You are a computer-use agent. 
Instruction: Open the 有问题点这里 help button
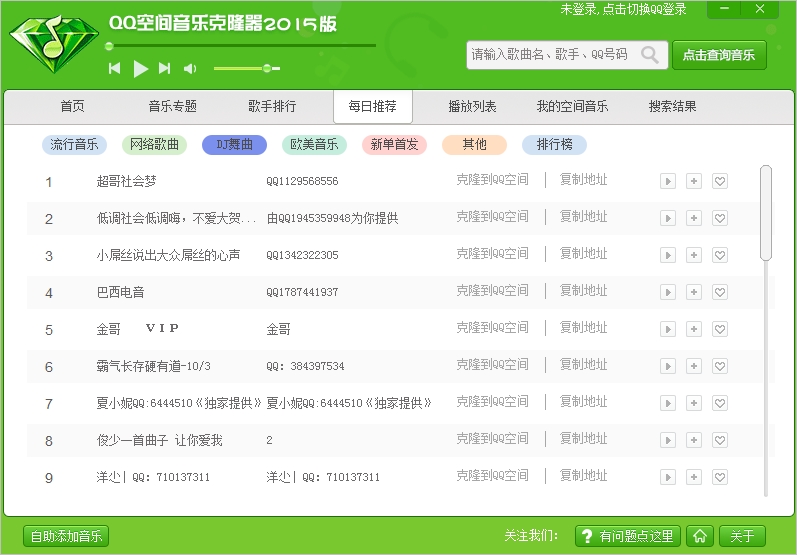pyautogui.click(x=628, y=536)
